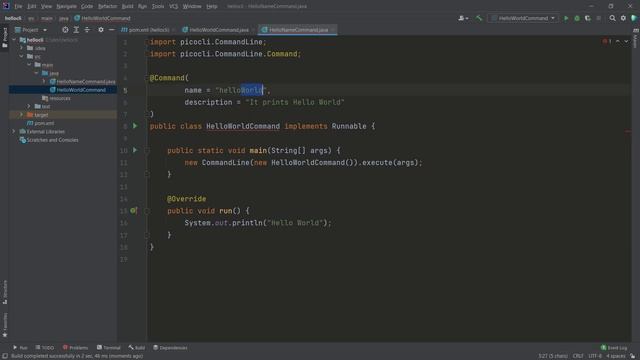Click the error stripe mark on scrollbar
This screenshot has height=360, width=640.
628,131
